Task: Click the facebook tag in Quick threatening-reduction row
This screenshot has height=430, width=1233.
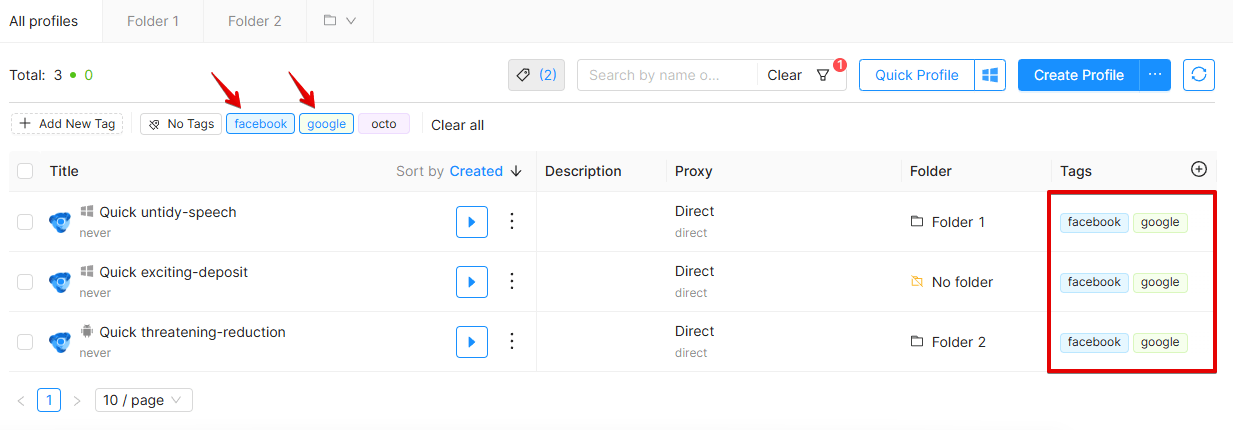Action: (1094, 342)
